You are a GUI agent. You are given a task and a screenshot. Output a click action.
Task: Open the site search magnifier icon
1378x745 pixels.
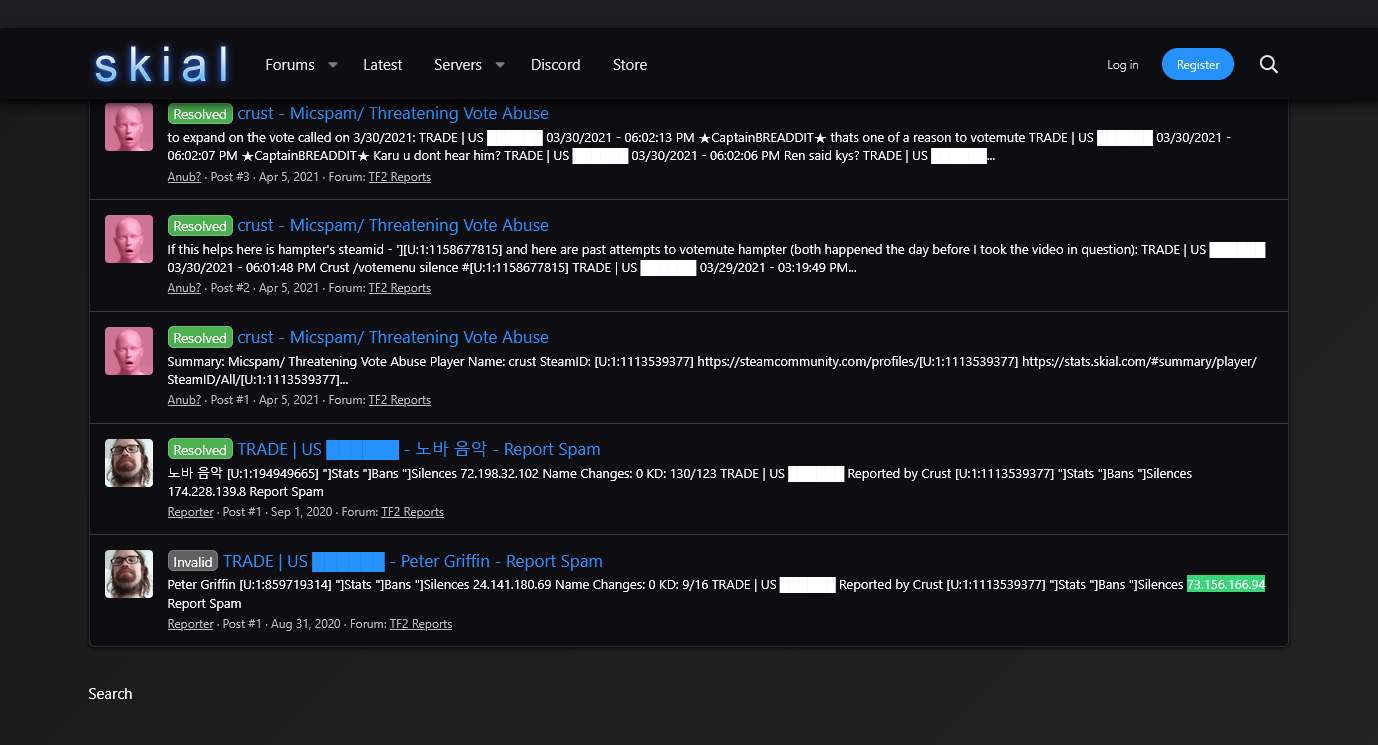(x=1268, y=64)
